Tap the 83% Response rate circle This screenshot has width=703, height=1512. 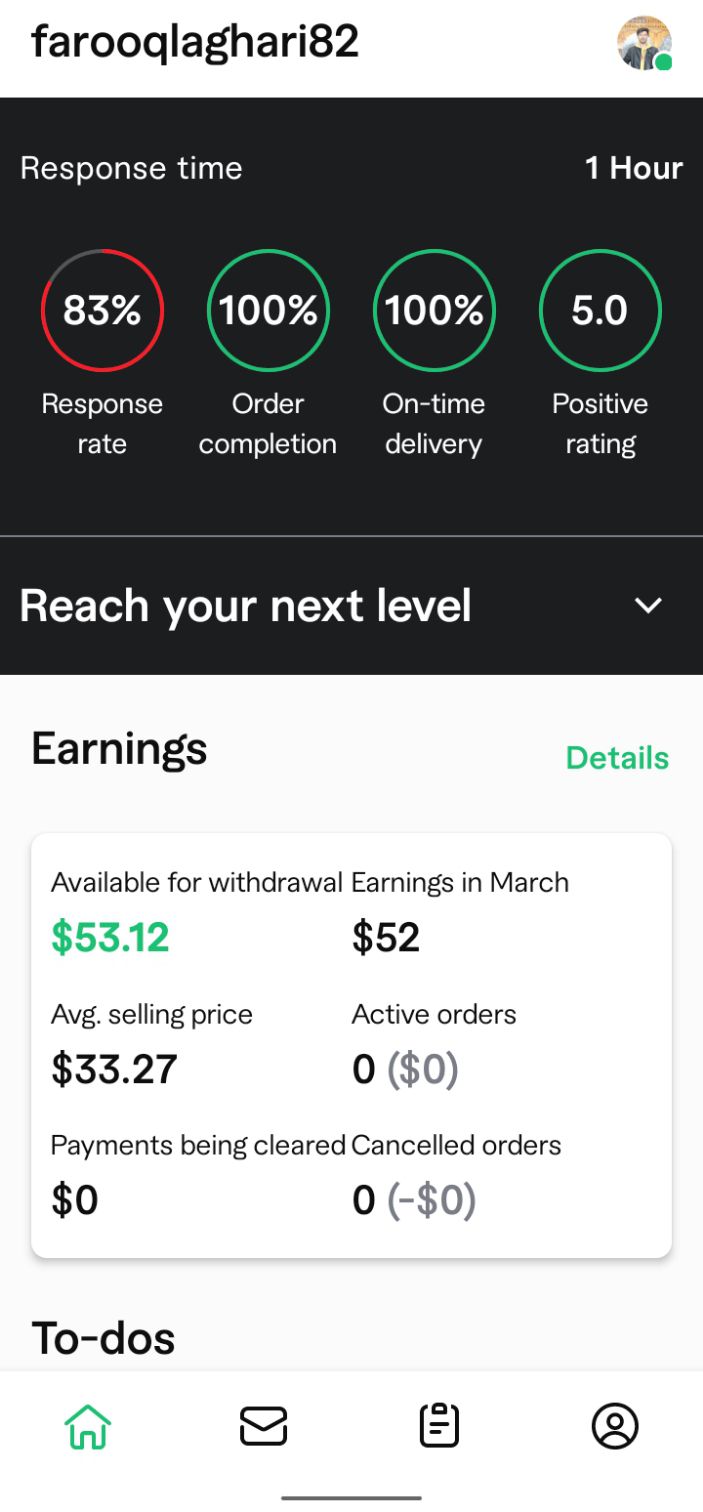(x=102, y=311)
